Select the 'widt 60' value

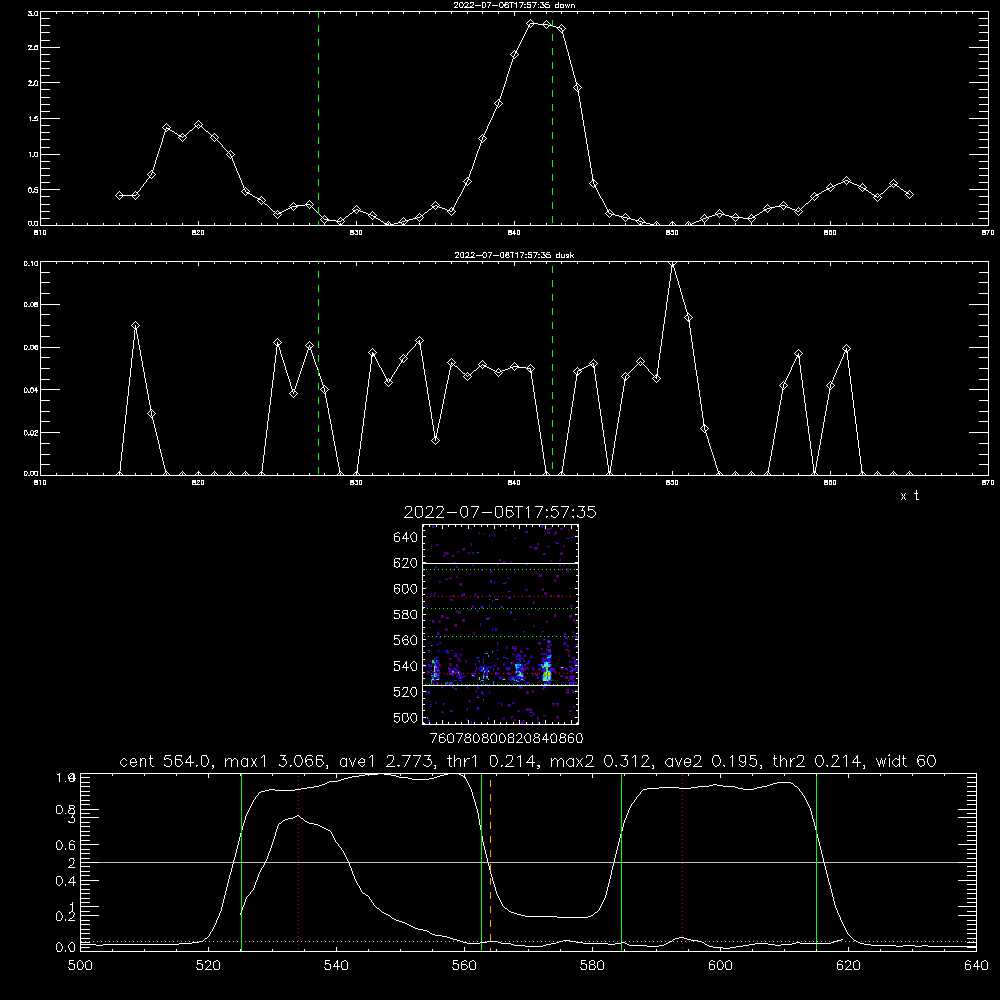[x=906, y=761]
